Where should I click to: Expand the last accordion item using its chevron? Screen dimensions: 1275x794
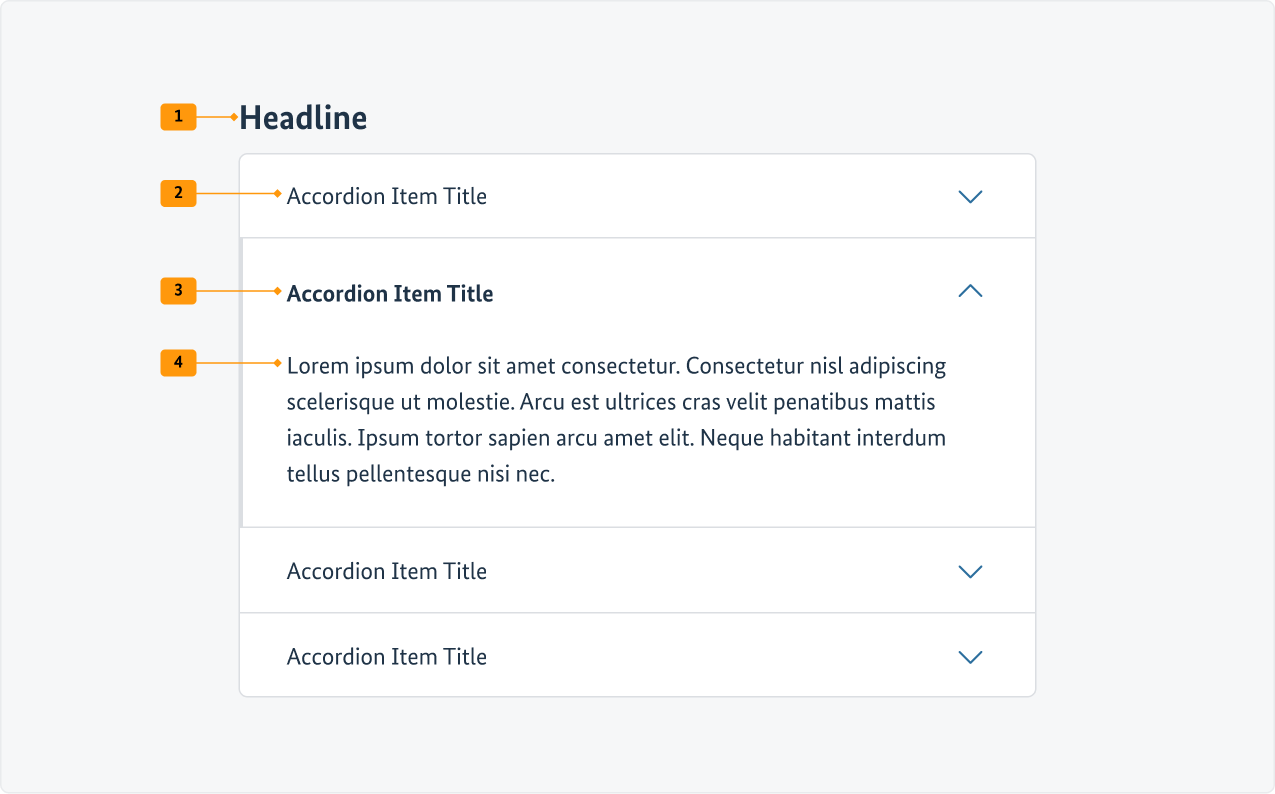pyautogui.click(x=970, y=657)
